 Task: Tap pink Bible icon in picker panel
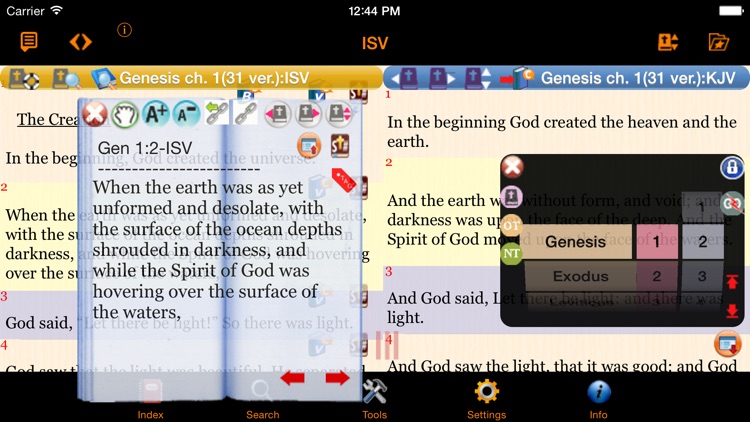tap(512, 196)
